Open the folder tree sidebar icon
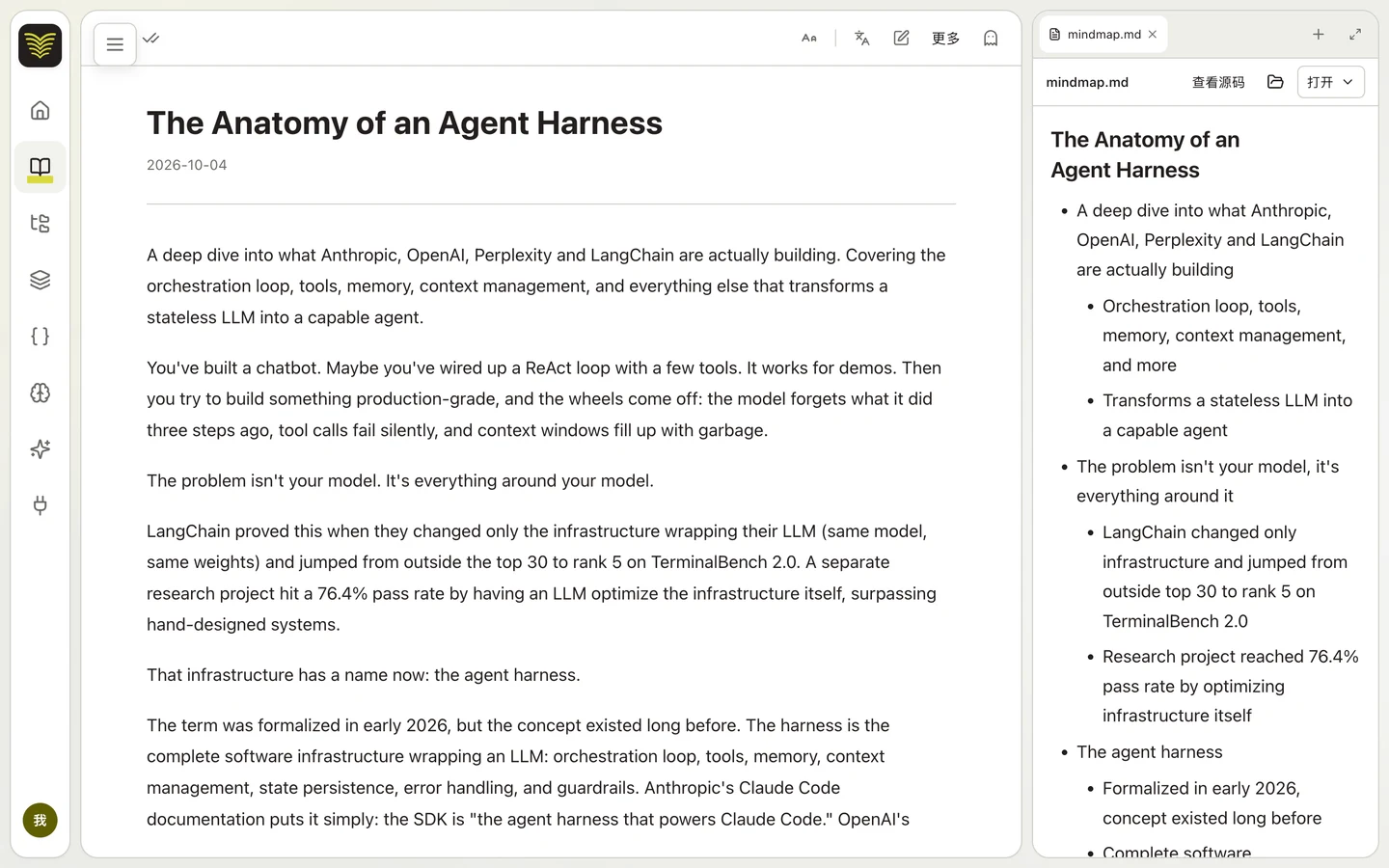 [40, 224]
